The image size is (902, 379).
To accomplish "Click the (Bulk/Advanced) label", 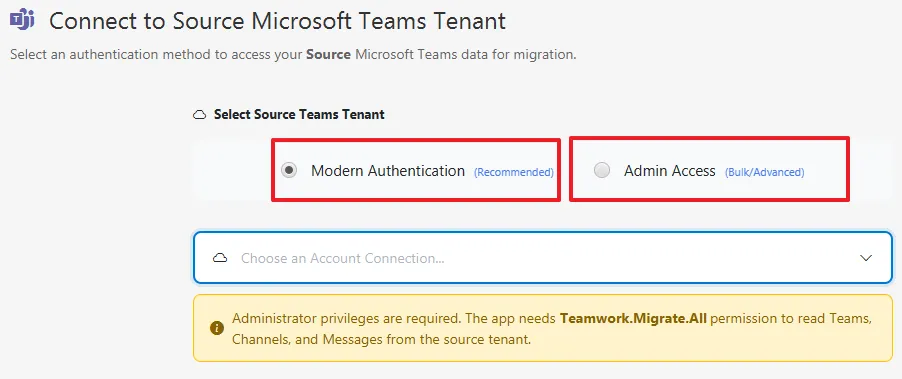I will tap(765, 172).
